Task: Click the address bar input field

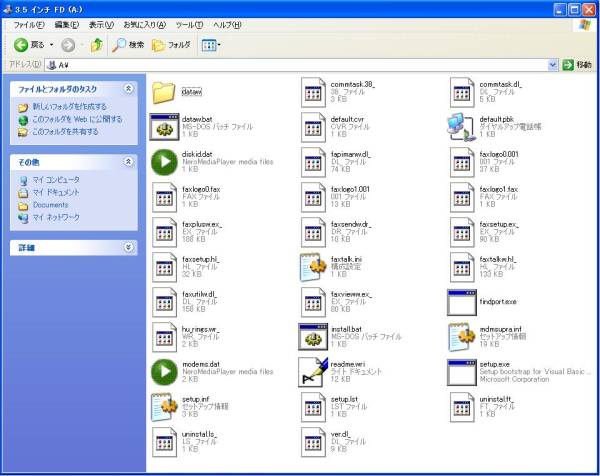Action: click(x=300, y=65)
